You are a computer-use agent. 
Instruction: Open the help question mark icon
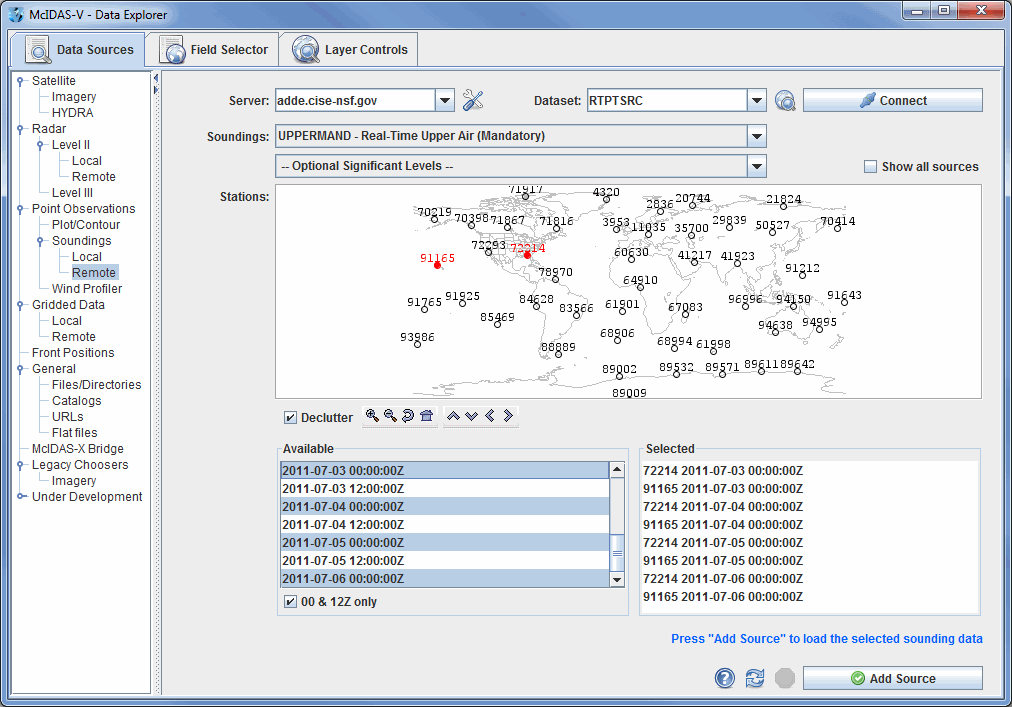725,678
